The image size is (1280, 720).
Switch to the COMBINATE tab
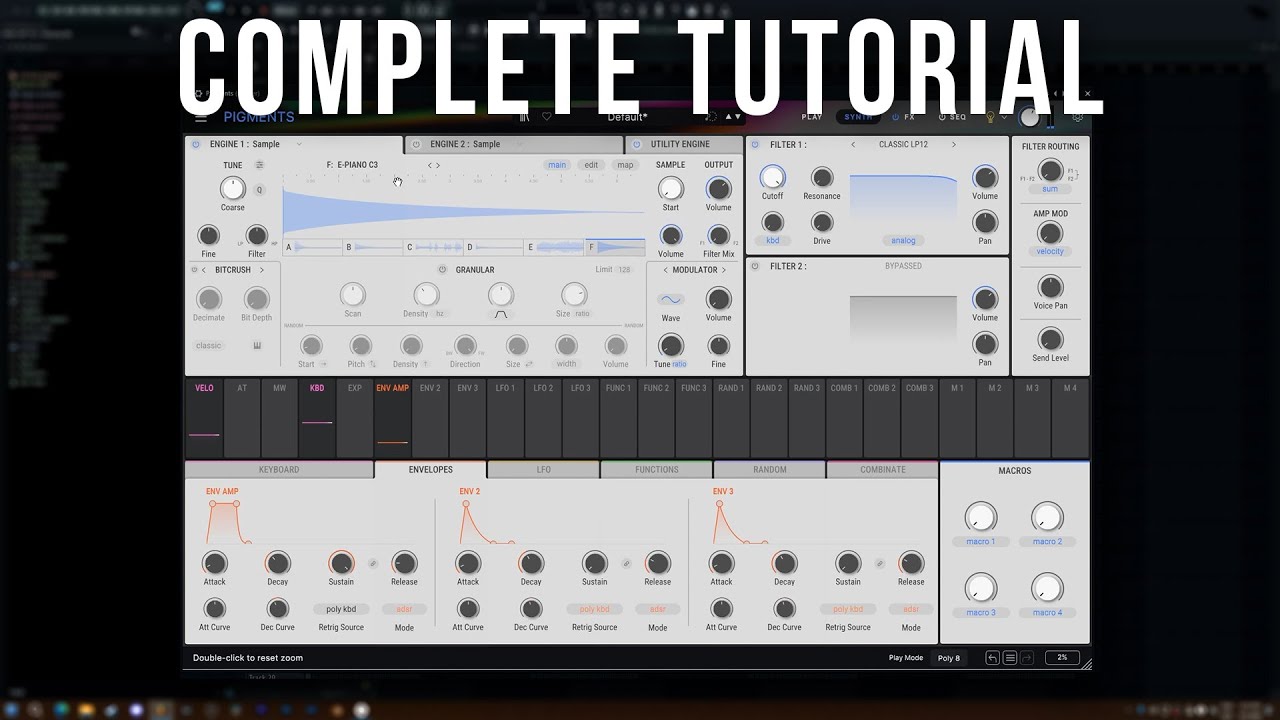[883, 469]
